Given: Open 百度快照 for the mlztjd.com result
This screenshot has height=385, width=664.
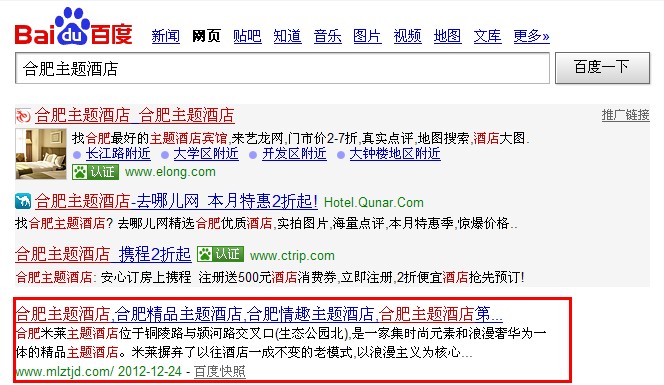Looking at the screenshot, I should point(219,371).
